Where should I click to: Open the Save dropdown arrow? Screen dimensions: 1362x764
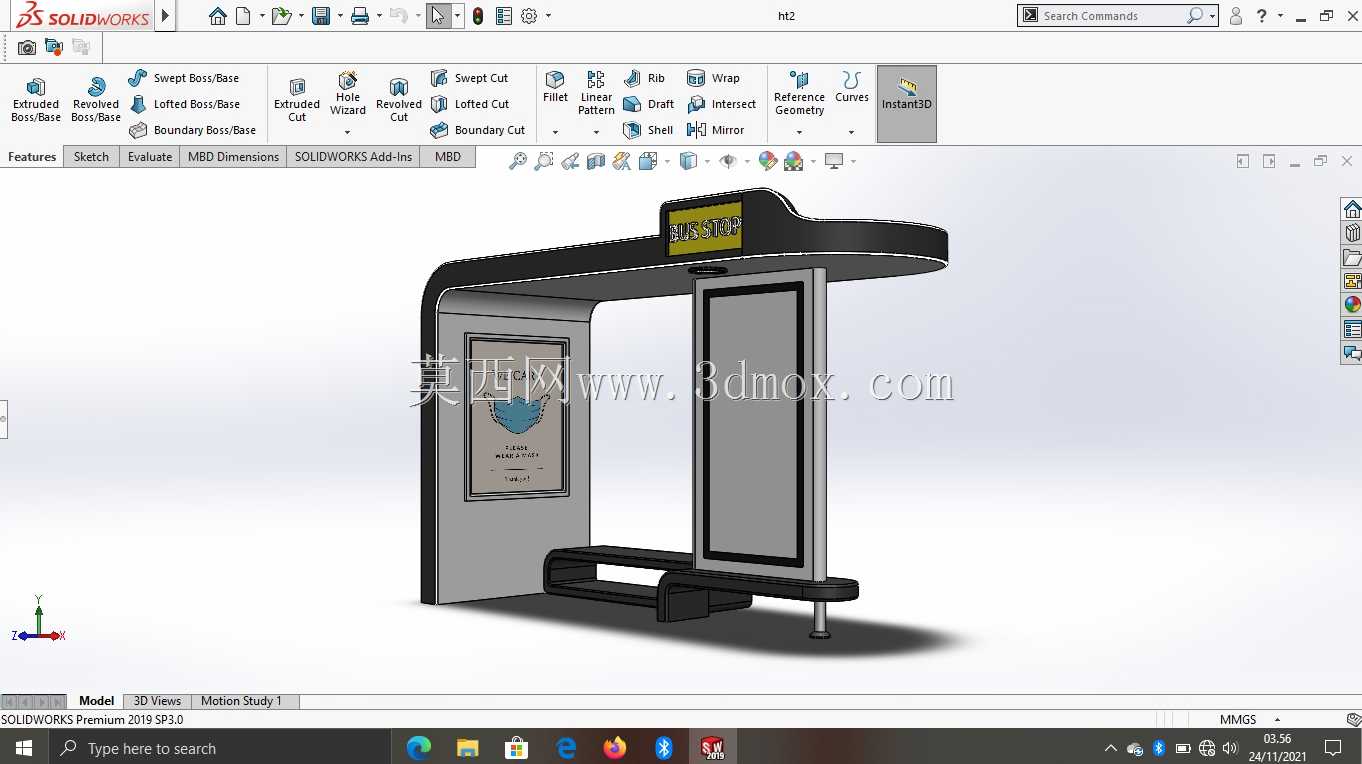click(x=340, y=16)
